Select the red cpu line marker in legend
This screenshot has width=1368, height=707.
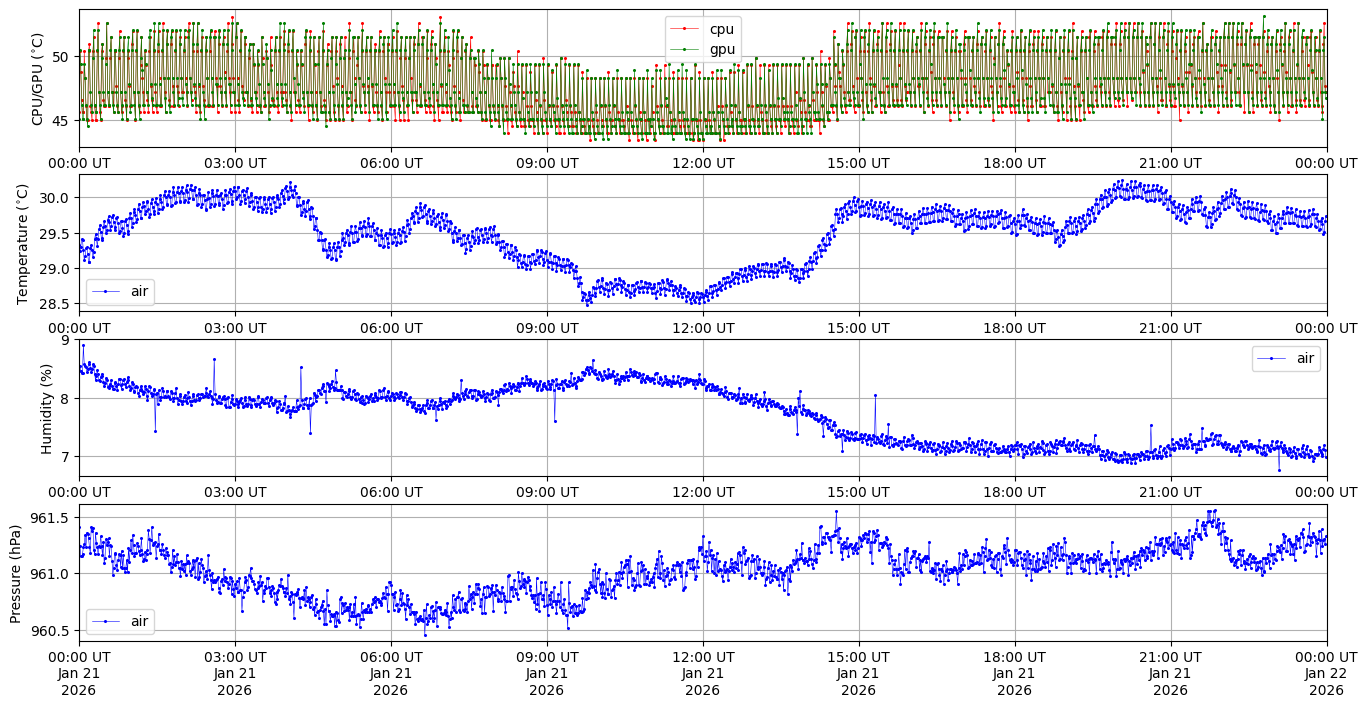(x=685, y=29)
